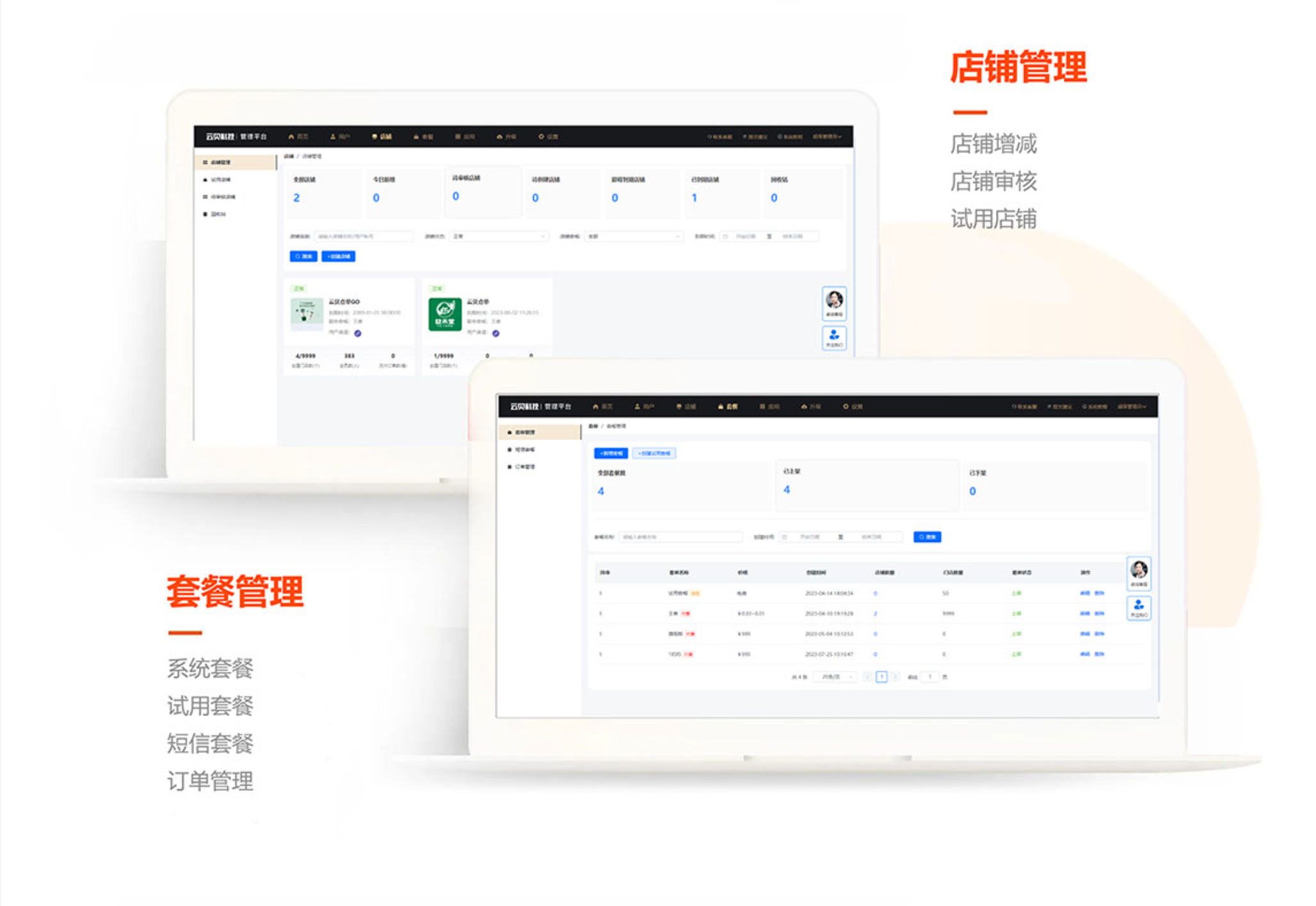Open 店铺状态 status dropdown in store filter bar
Image resolution: width=1316 pixels, height=906 pixels.
point(499,237)
